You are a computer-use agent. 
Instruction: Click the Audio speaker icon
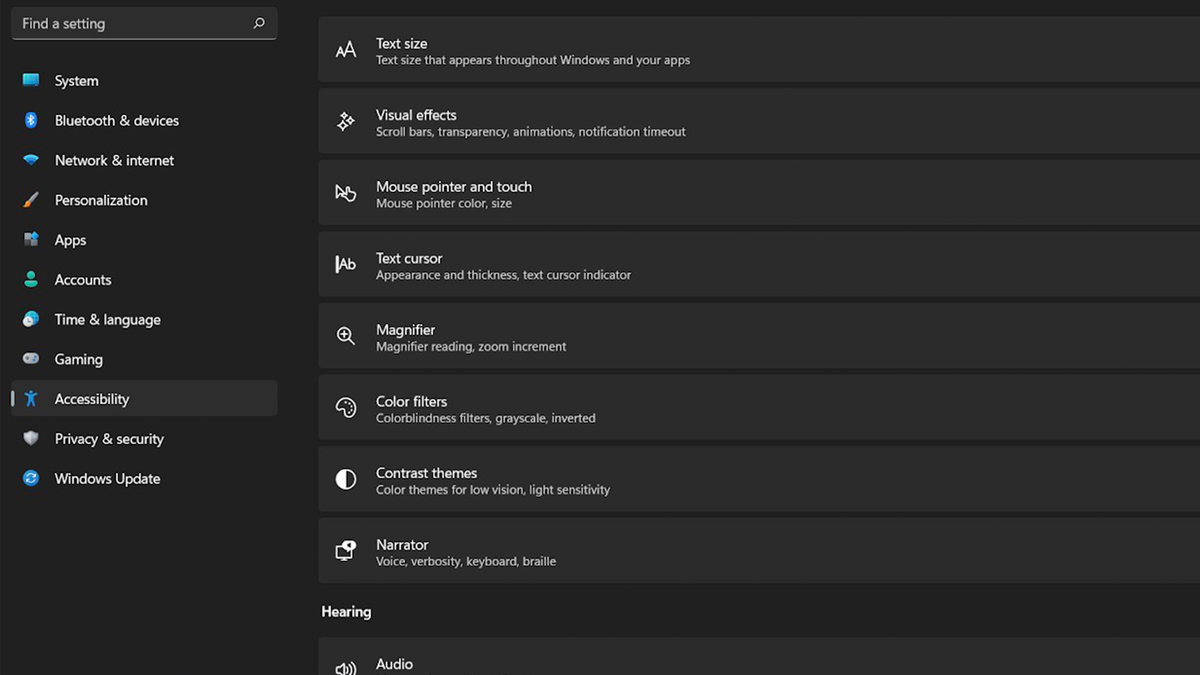[x=345, y=664]
